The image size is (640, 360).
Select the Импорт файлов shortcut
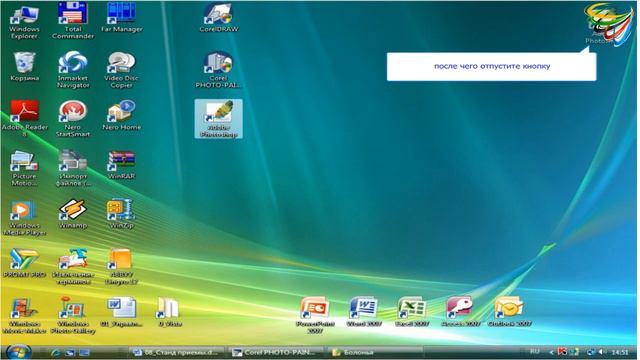(x=73, y=169)
